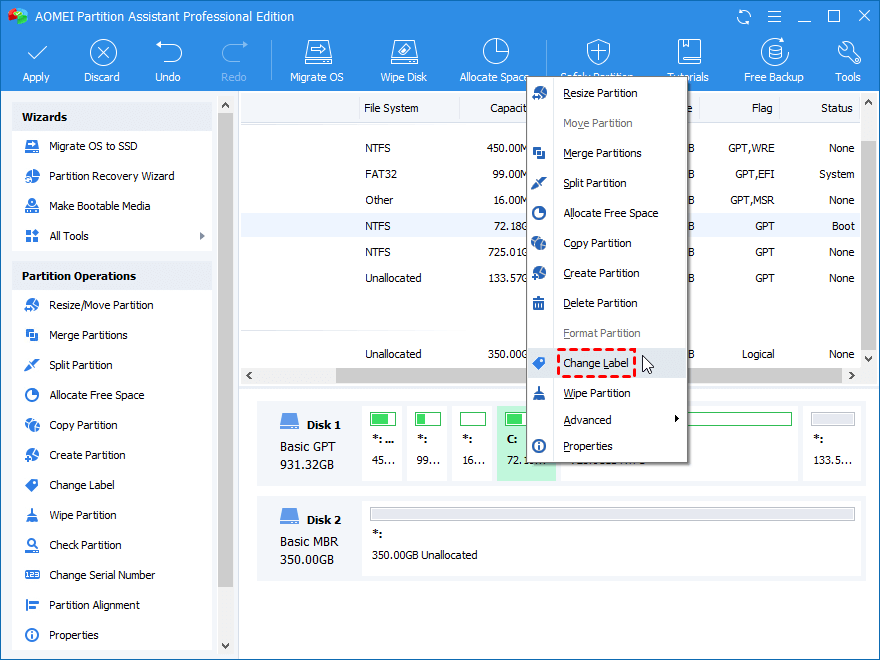Click sidebar scroll down arrow
This screenshot has width=880, height=660.
click(x=226, y=646)
